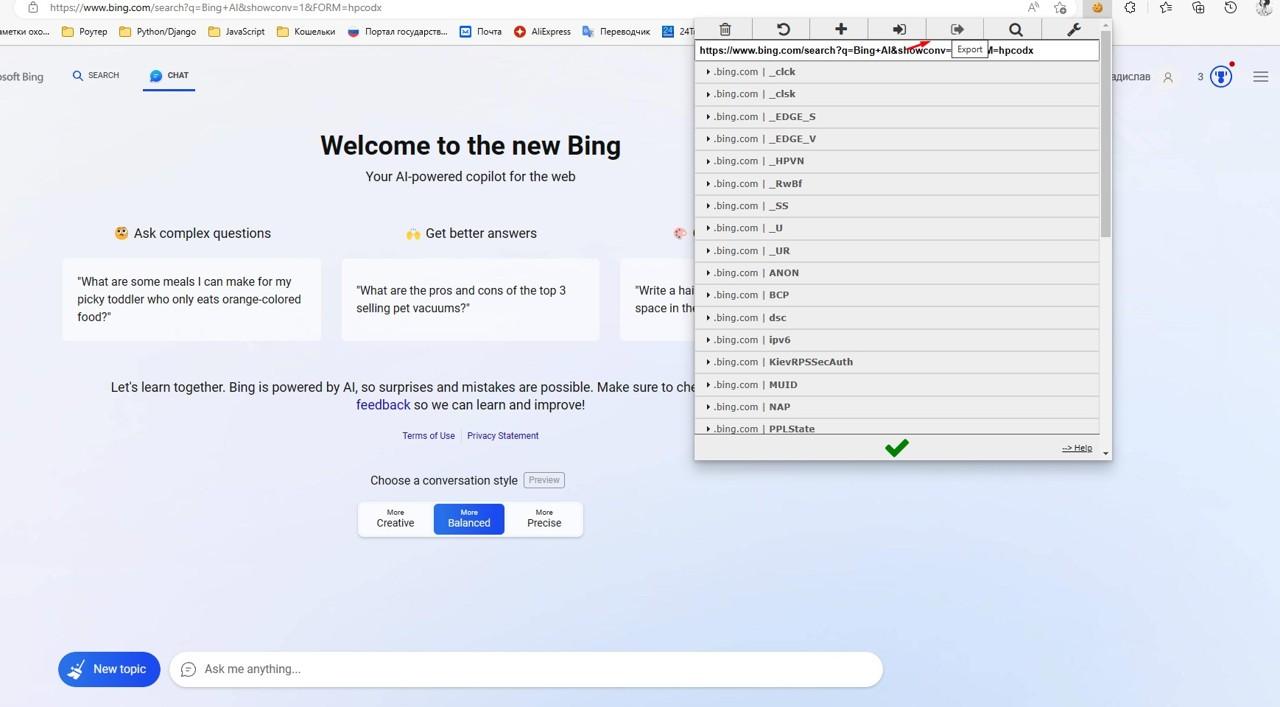
Task: Click the cookie list scroll-down arrow
Action: 1105,453
